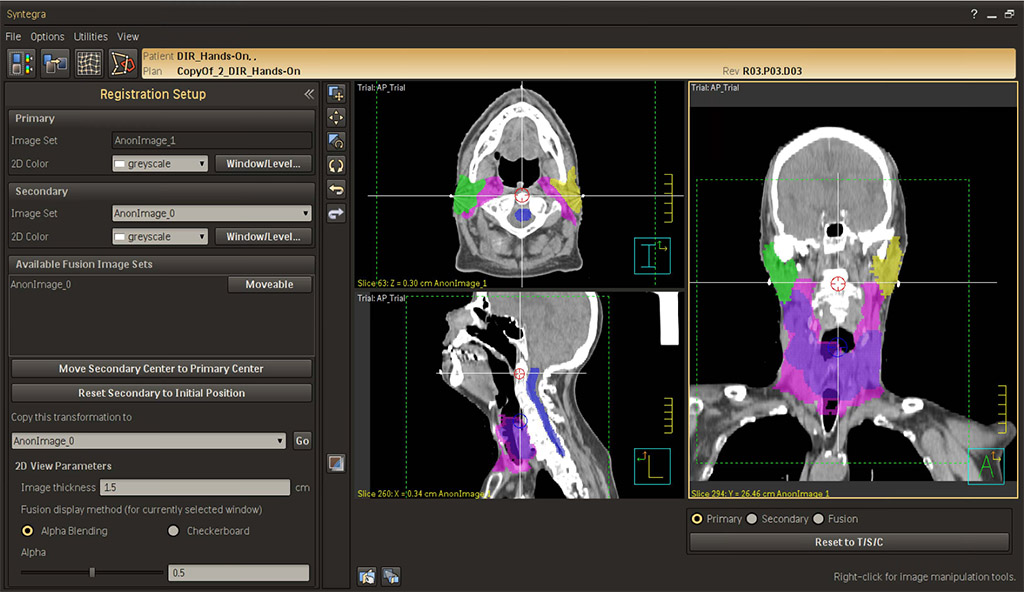Click Reset Secondary to Initial Position
Screen dimensions: 1024x592
tap(161, 393)
